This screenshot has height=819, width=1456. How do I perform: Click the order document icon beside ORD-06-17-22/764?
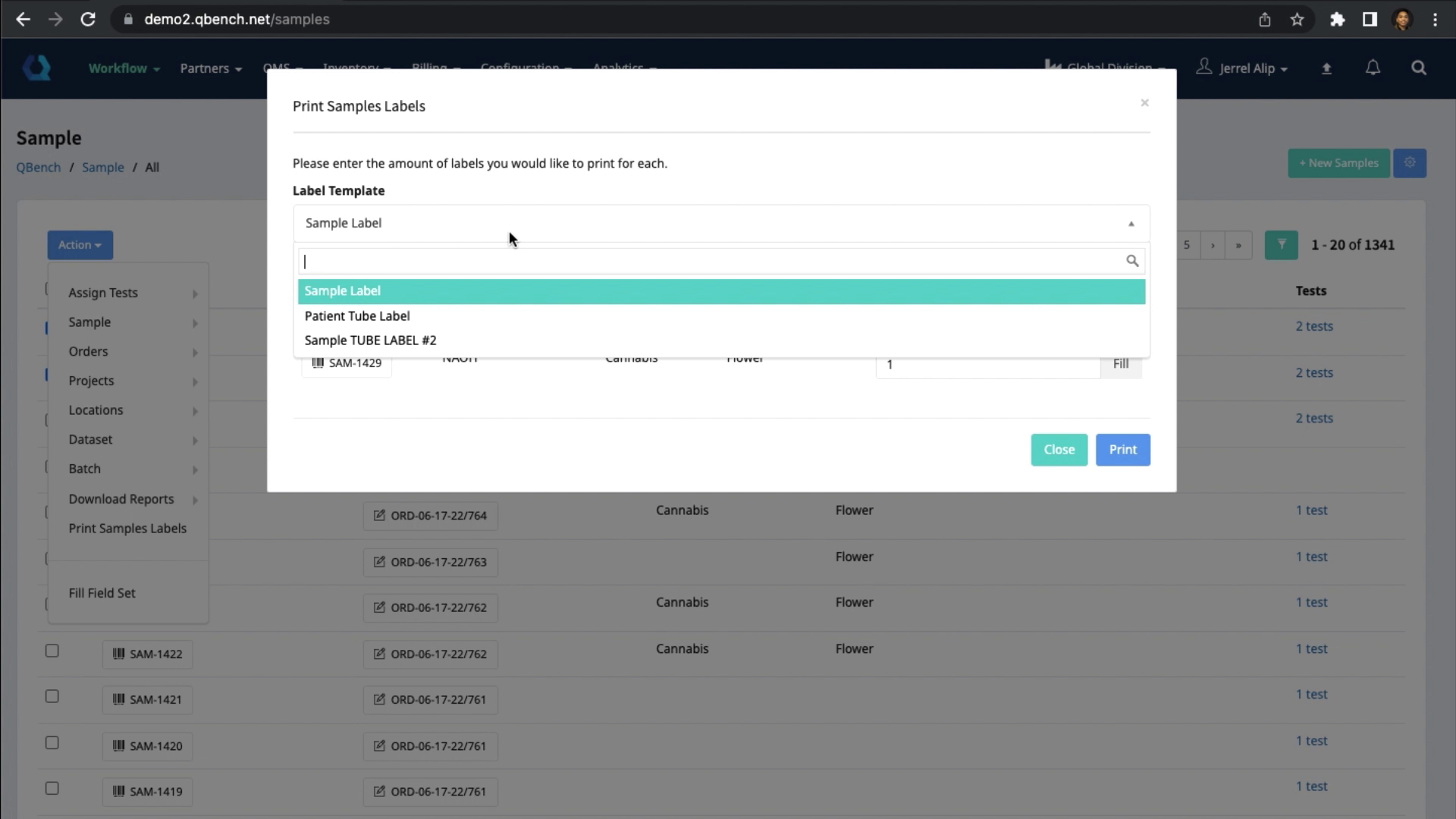point(379,514)
